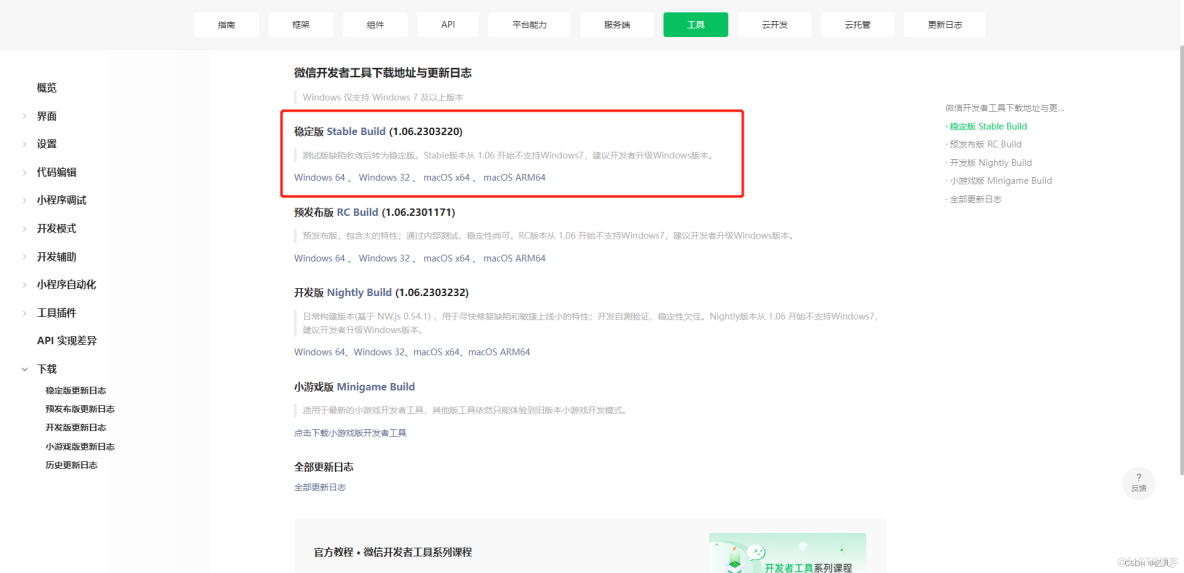Switch to the 云开发 tab
Viewport: 1184px width, 573px height.
pos(775,25)
